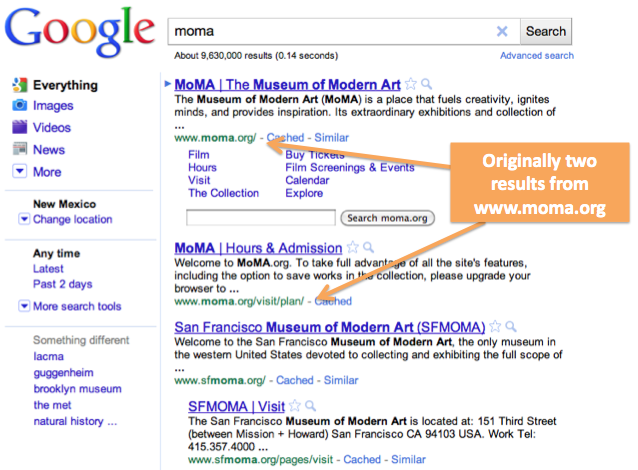The width and height of the screenshot is (638, 470).
Task: Click the New Mexico location label
Action: tap(65, 204)
